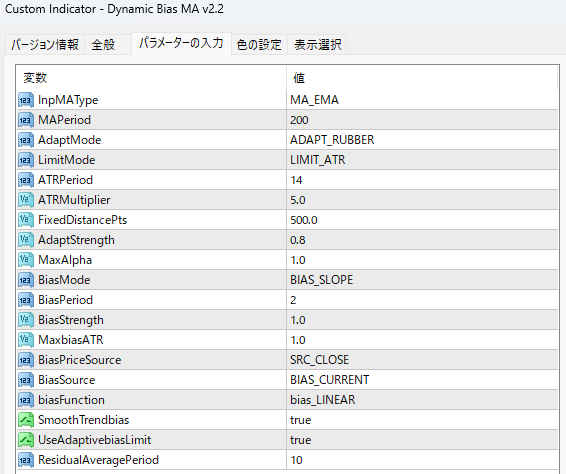Click the icon beside ResidualAveragePeriod
This screenshot has width=566, height=474.
(x=26, y=460)
